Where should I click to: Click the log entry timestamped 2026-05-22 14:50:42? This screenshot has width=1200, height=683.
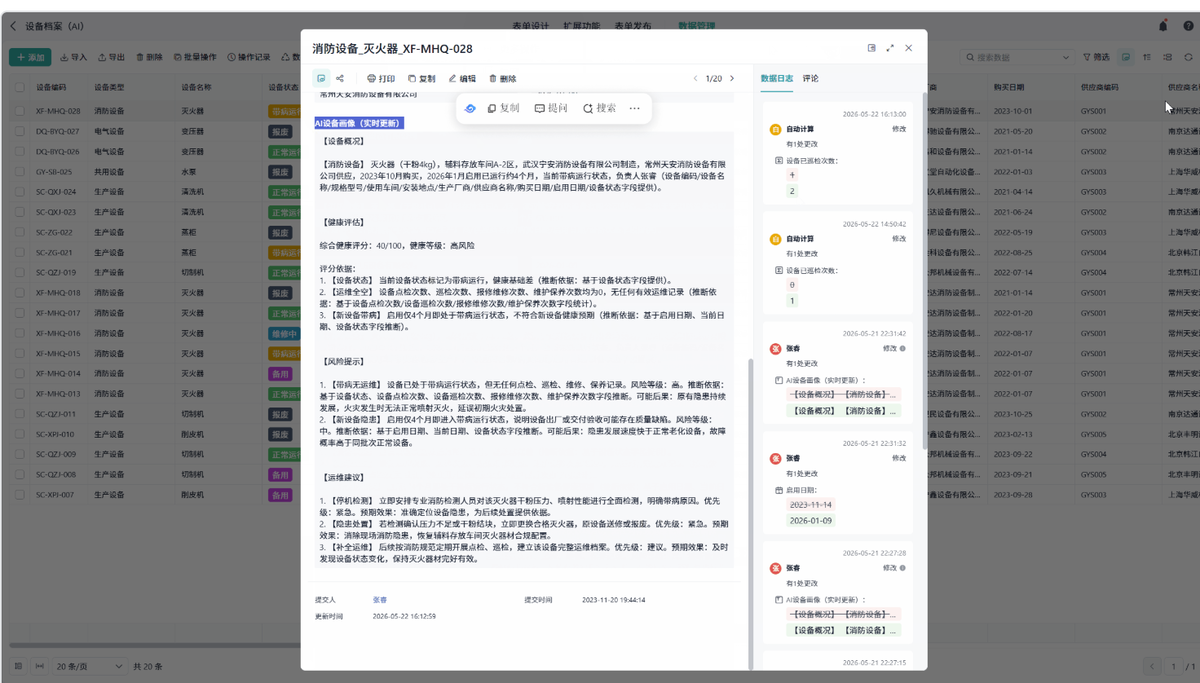point(836,261)
